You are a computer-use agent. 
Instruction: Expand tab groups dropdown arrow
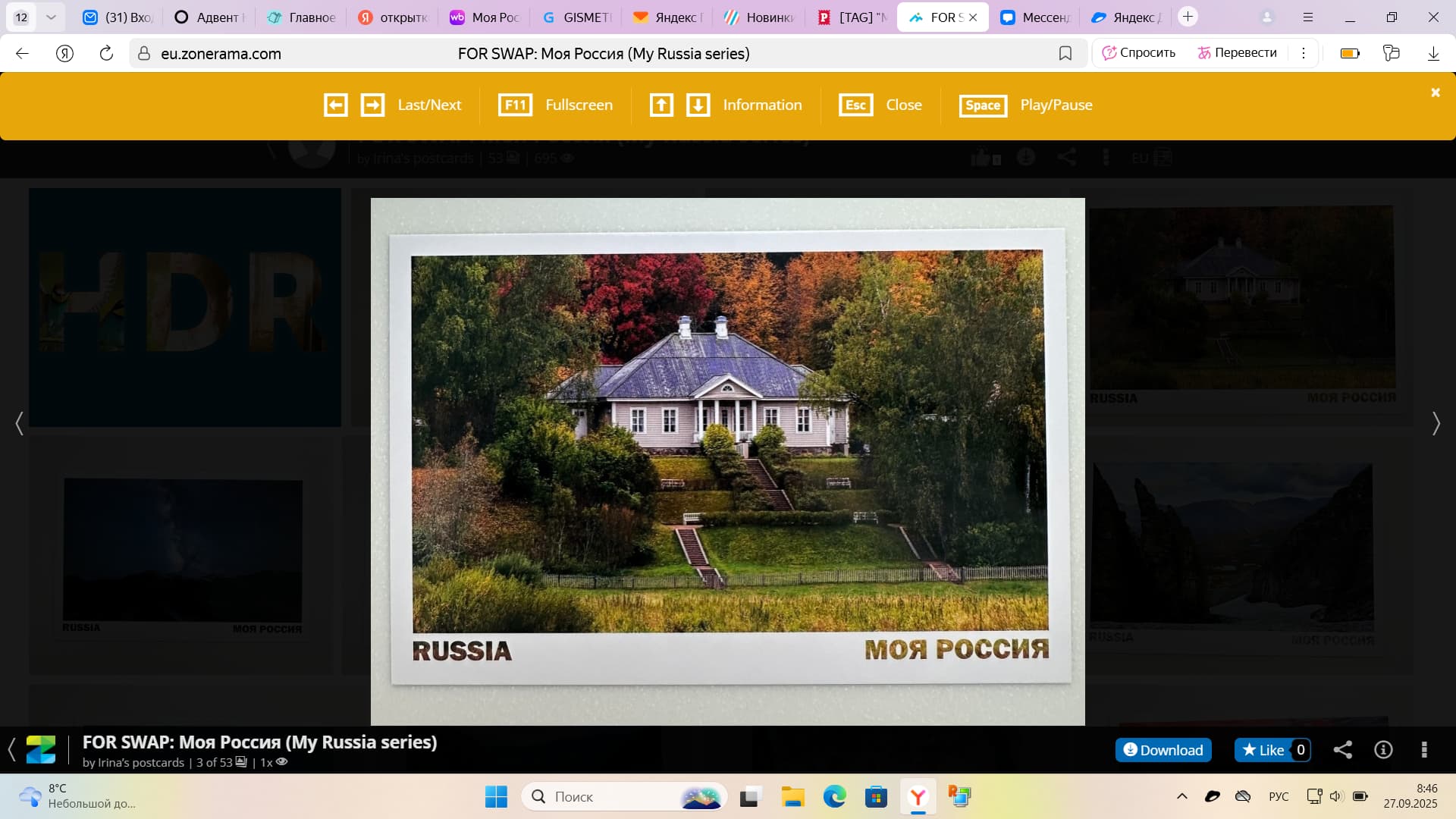(x=51, y=17)
